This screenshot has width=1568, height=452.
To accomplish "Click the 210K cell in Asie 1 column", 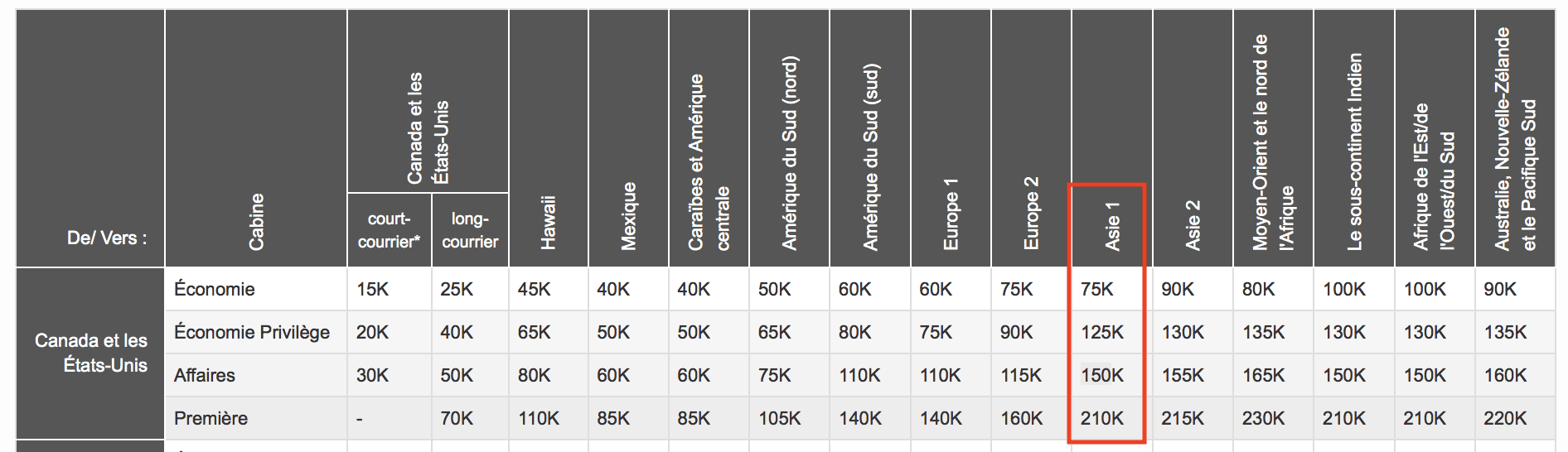I will coord(1102,418).
